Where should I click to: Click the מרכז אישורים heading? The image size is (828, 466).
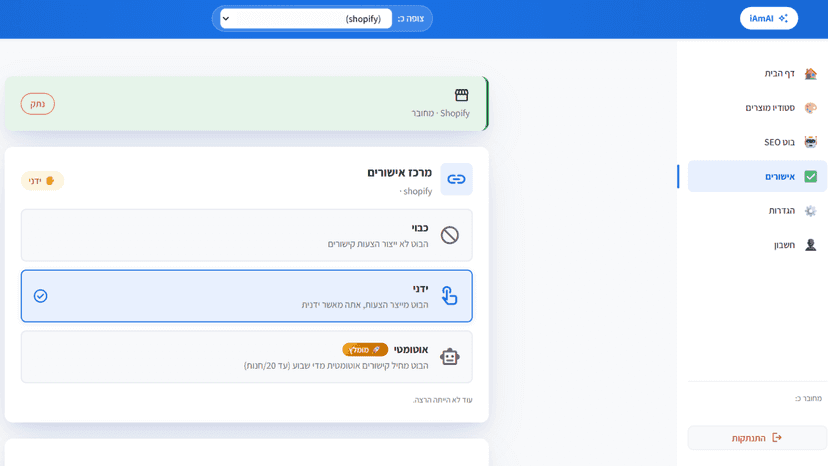[399, 173]
